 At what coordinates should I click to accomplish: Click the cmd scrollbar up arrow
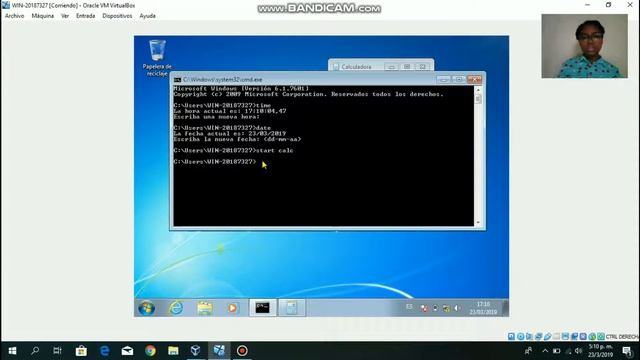(478, 89)
